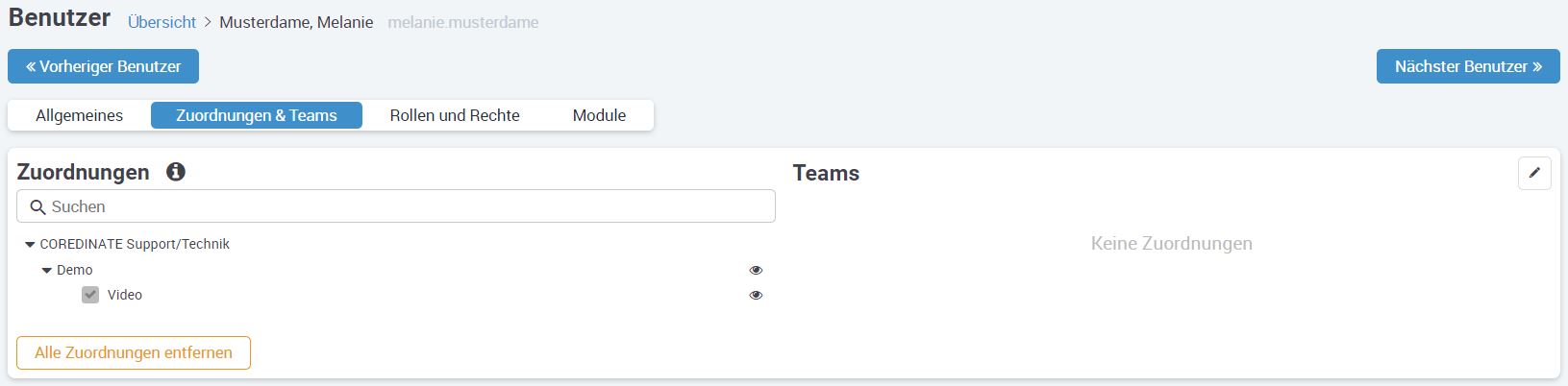Collapse the Demo tree node
The width and height of the screenshot is (1568, 386).
tap(47, 271)
